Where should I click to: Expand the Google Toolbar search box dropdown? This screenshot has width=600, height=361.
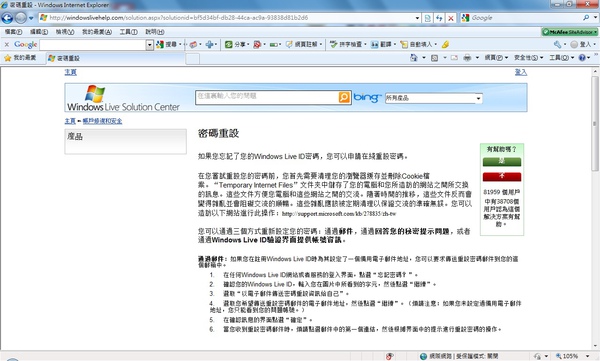[150, 45]
